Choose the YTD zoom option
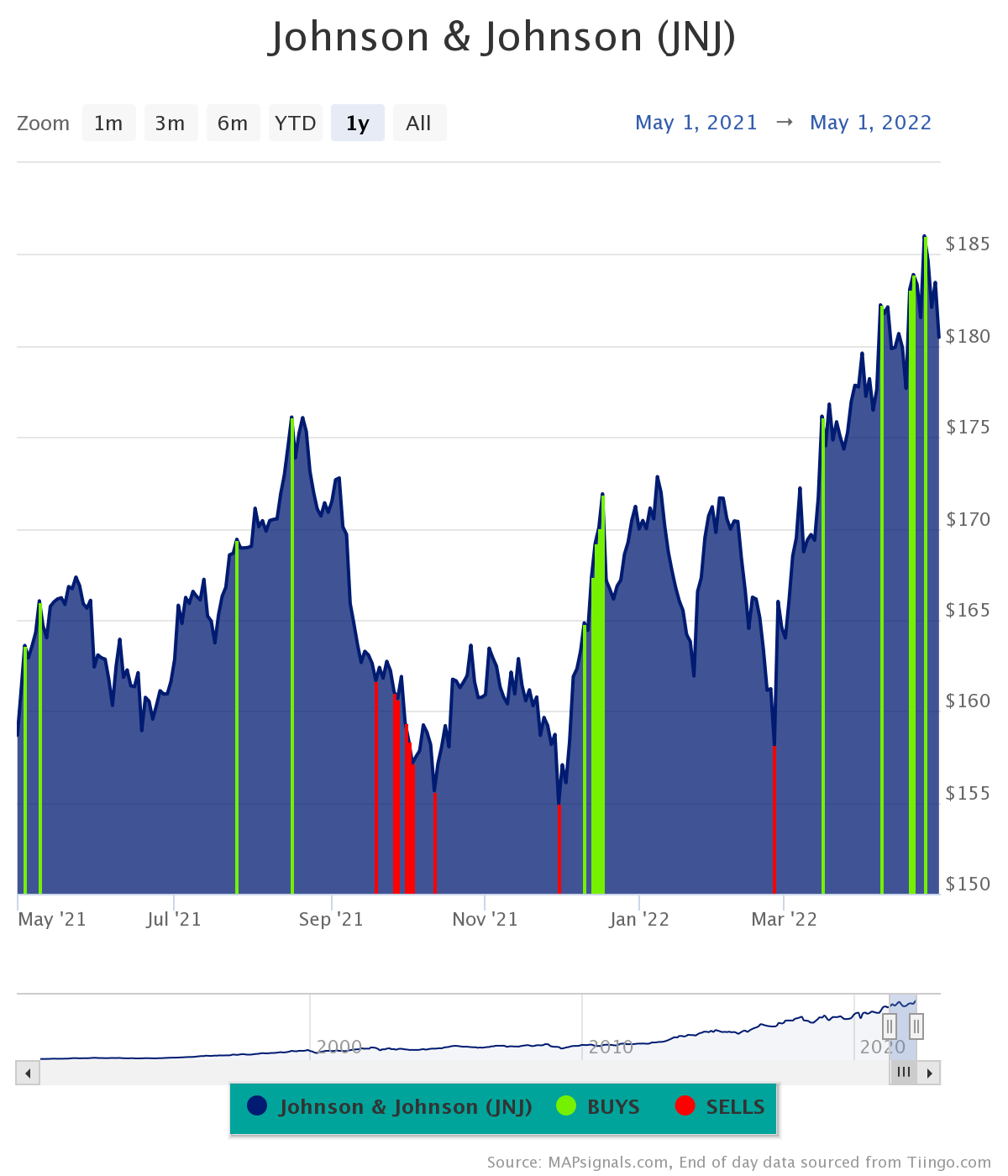 [295, 123]
